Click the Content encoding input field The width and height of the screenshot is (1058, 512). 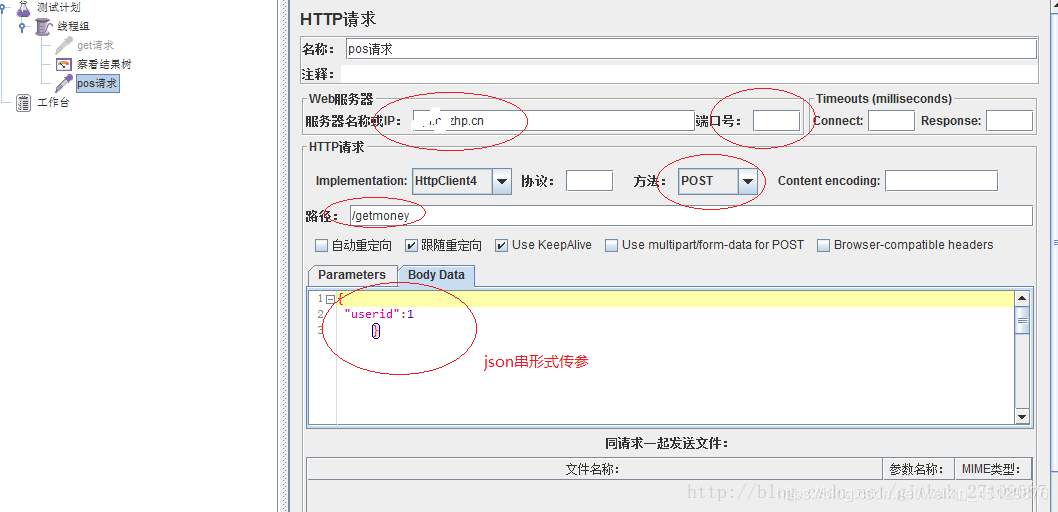[x=941, y=181]
